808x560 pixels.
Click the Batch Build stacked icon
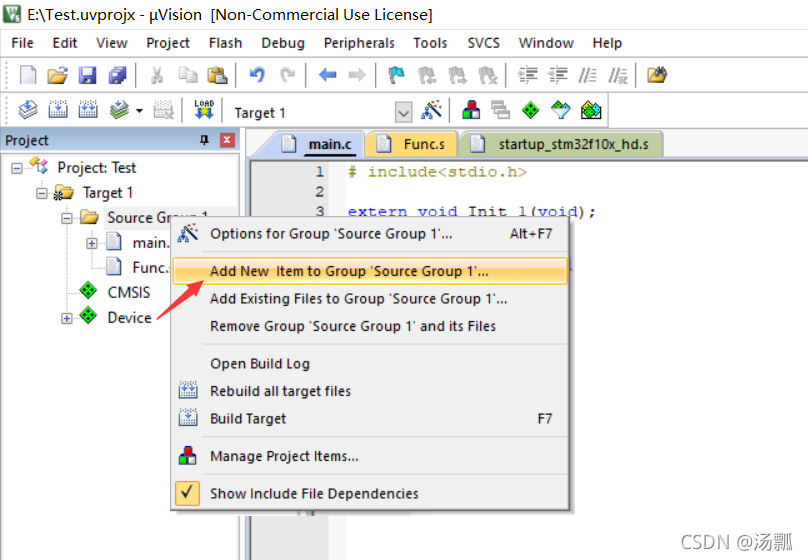119,110
